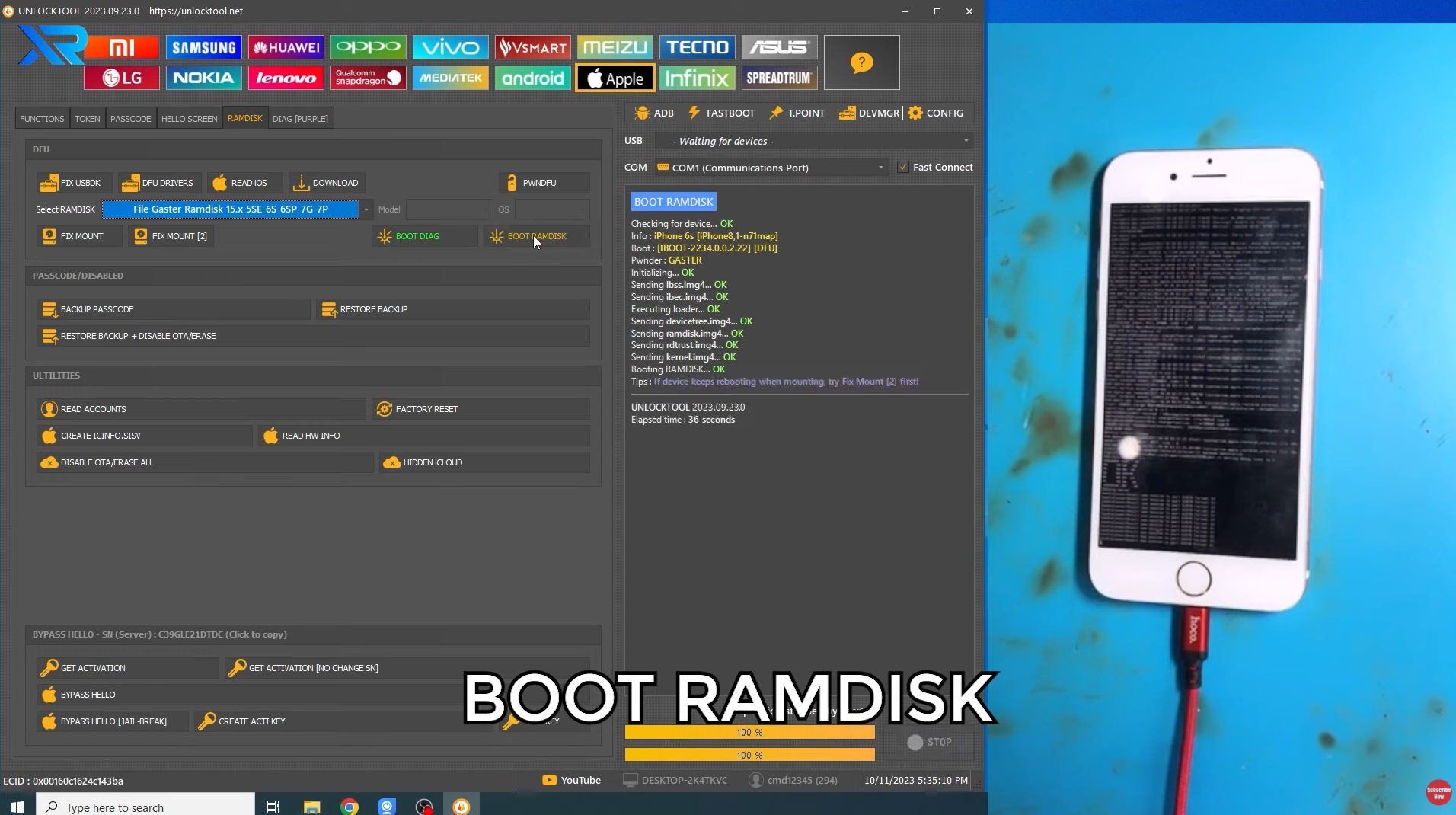The height and width of the screenshot is (815, 1456).
Task: Select the Apple brand icon
Action: click(615, 78)
